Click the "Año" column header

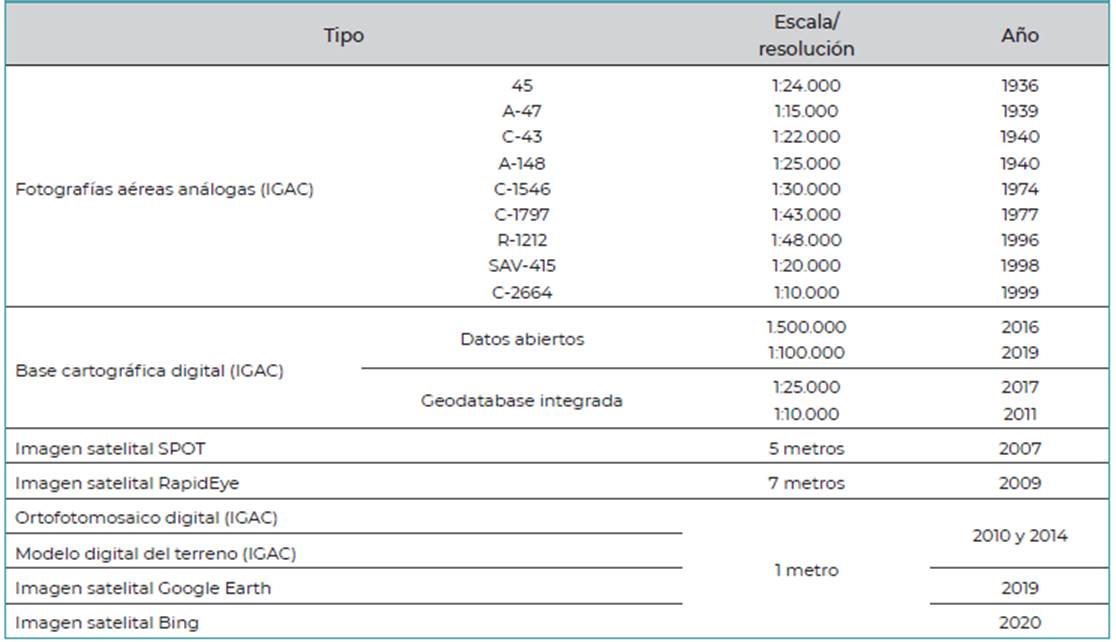(1019, 36)
